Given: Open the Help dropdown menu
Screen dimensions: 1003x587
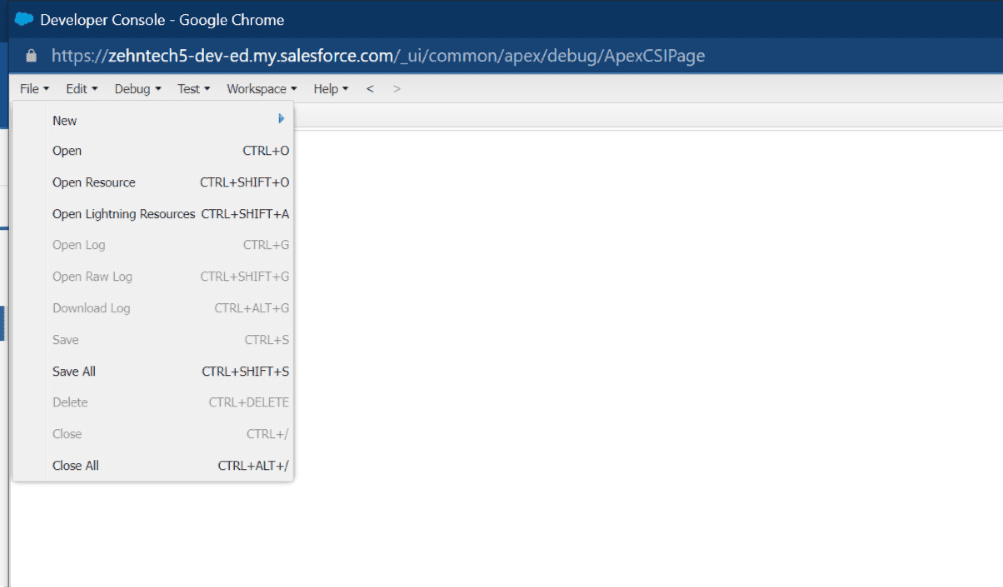Looking at the screenshot, I should [330, 89].
